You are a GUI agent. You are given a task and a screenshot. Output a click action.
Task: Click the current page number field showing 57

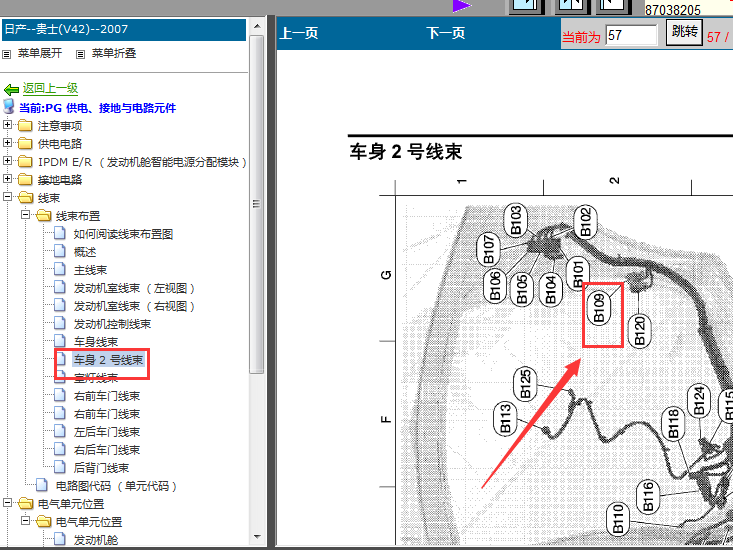[x=632, y=35]
